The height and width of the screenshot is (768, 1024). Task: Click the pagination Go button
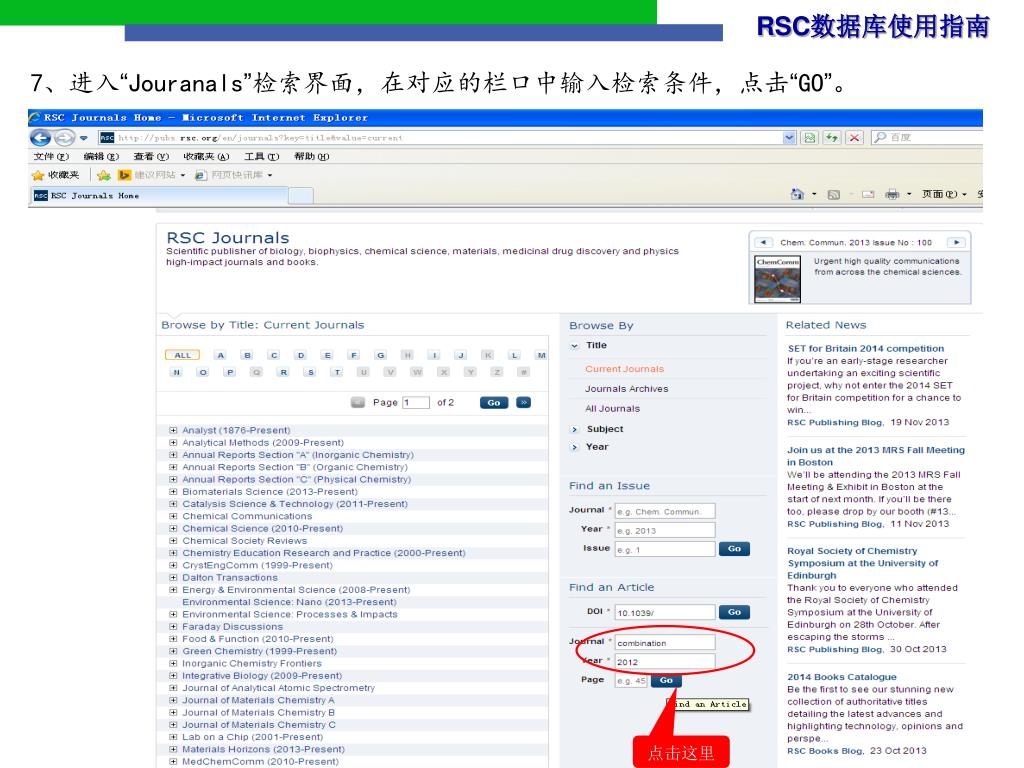(x=494, y=402)
